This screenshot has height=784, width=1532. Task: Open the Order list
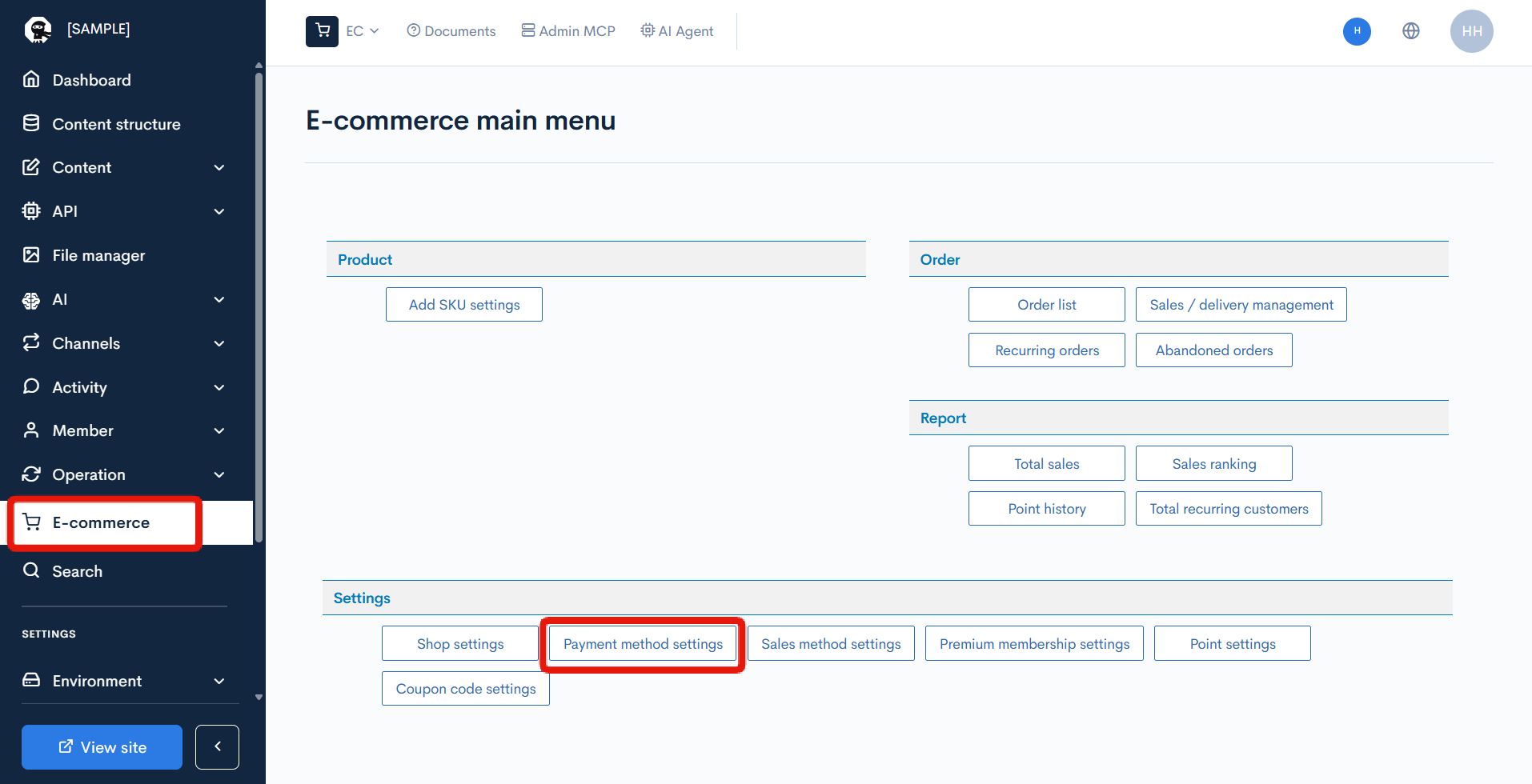1046,305
